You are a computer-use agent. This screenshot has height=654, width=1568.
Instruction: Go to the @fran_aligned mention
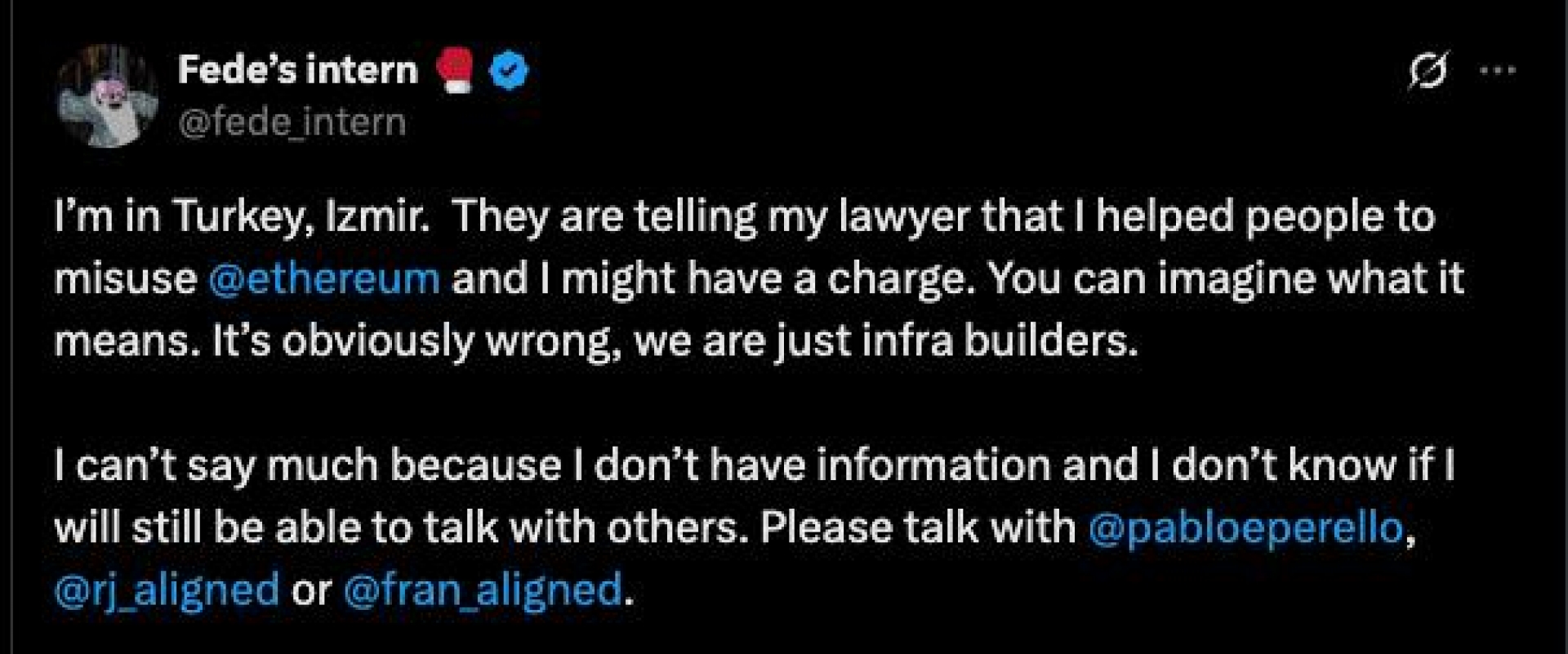483,589
